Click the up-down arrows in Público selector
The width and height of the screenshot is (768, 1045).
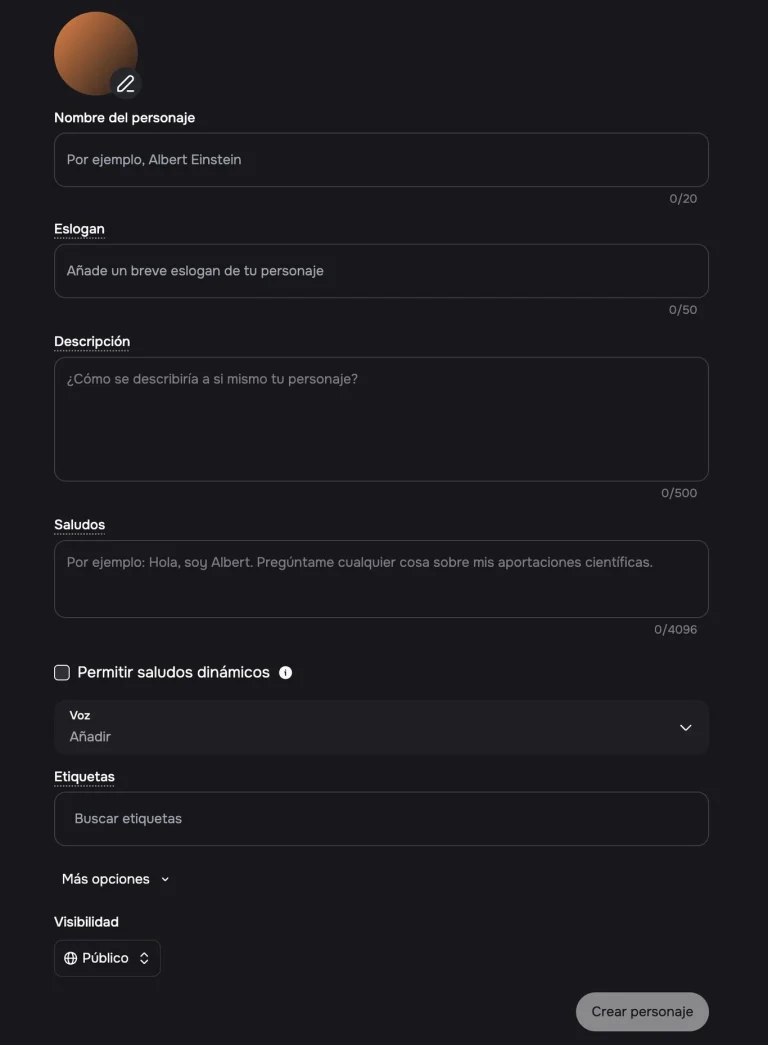pyautogui.click(x=144, y=958)
